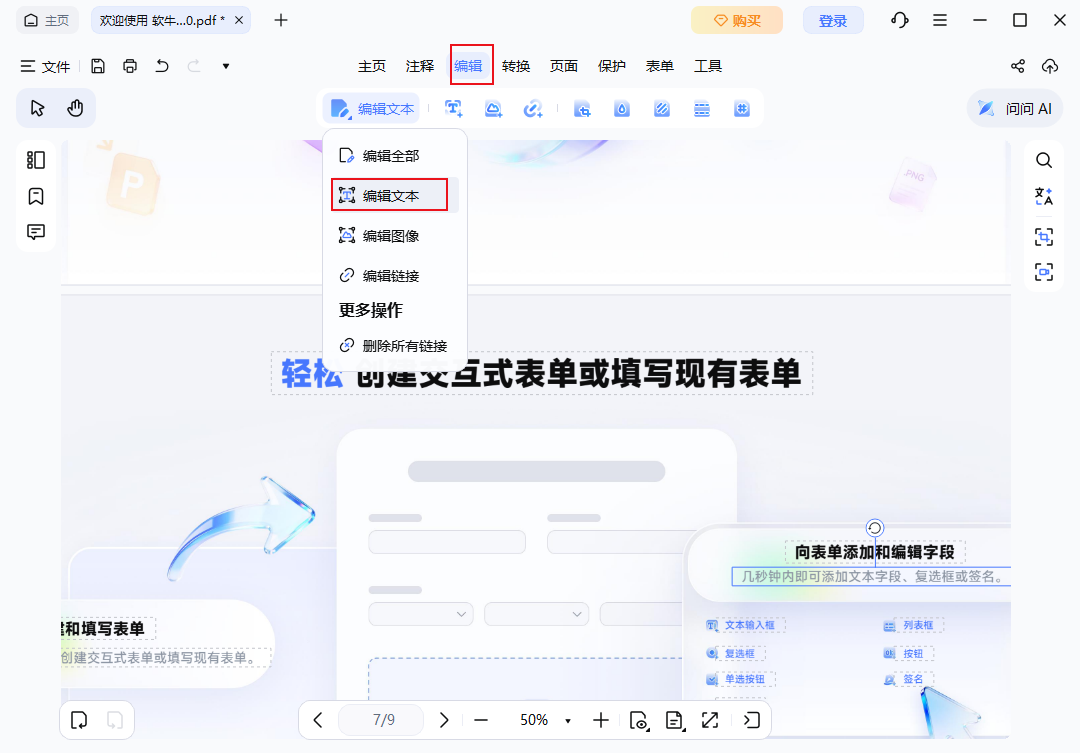Image resolution: width=1080 pixels, height=753 pixels.
Task: Click the 登录 button
Action: pyautogui.click(x=833, y=21)
